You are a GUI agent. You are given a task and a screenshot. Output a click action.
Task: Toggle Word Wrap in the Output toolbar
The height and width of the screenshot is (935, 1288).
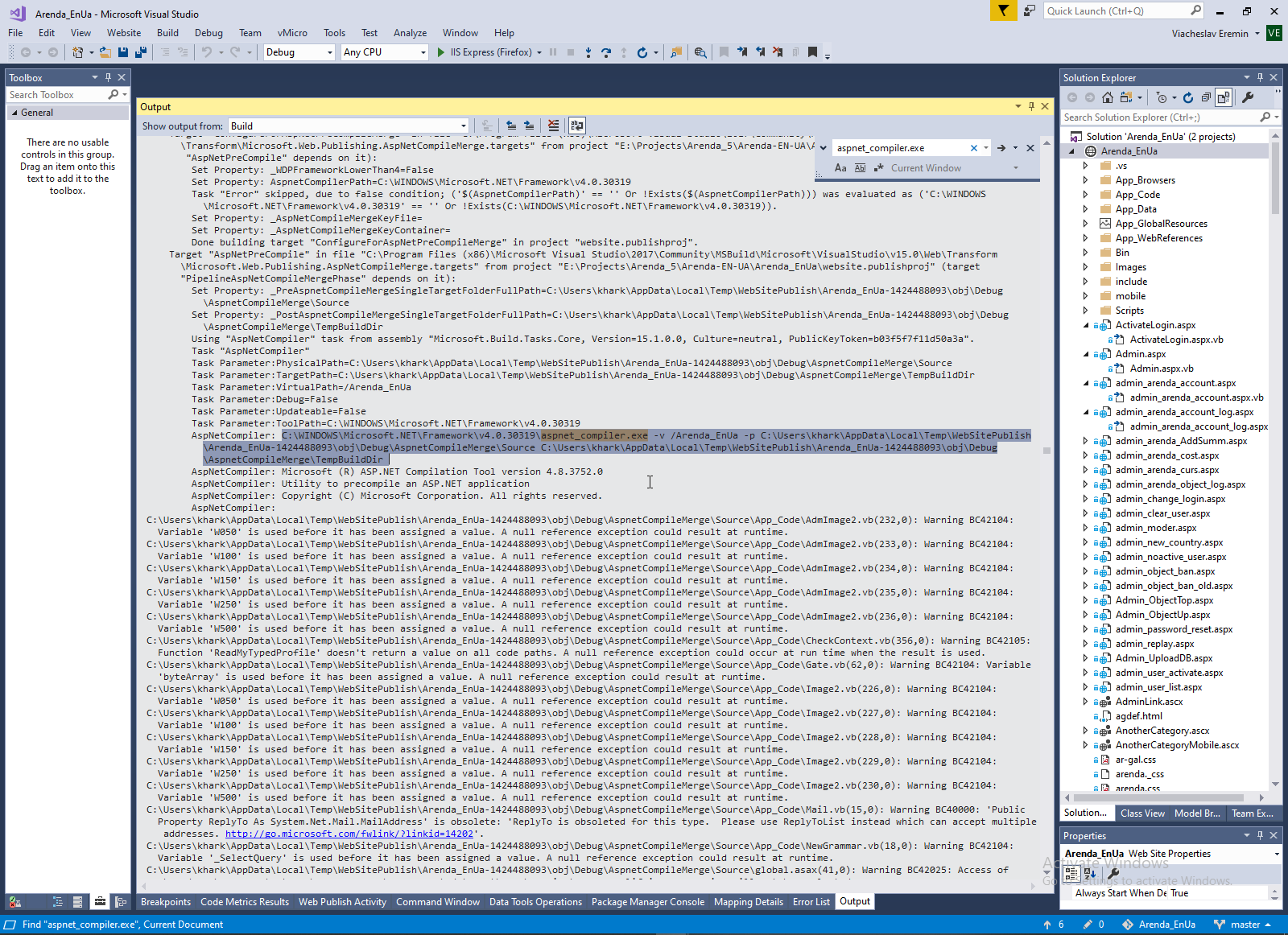click(577, 126)
